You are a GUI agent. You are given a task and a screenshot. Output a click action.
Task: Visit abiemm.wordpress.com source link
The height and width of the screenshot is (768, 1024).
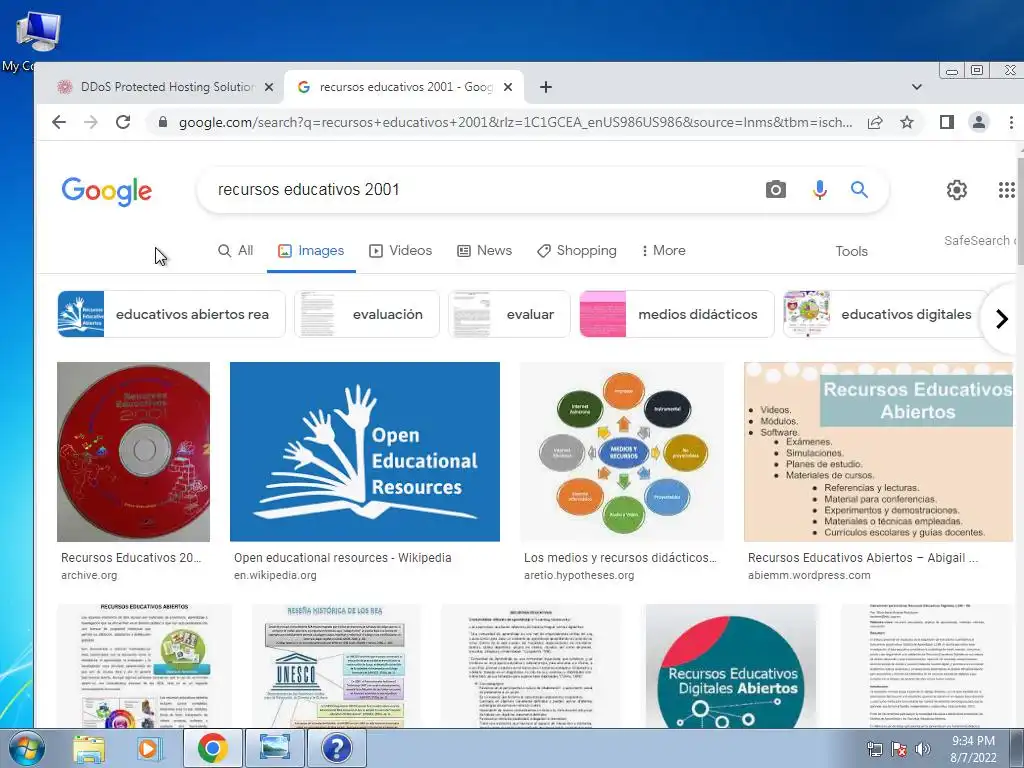click(x=808, y=575)
